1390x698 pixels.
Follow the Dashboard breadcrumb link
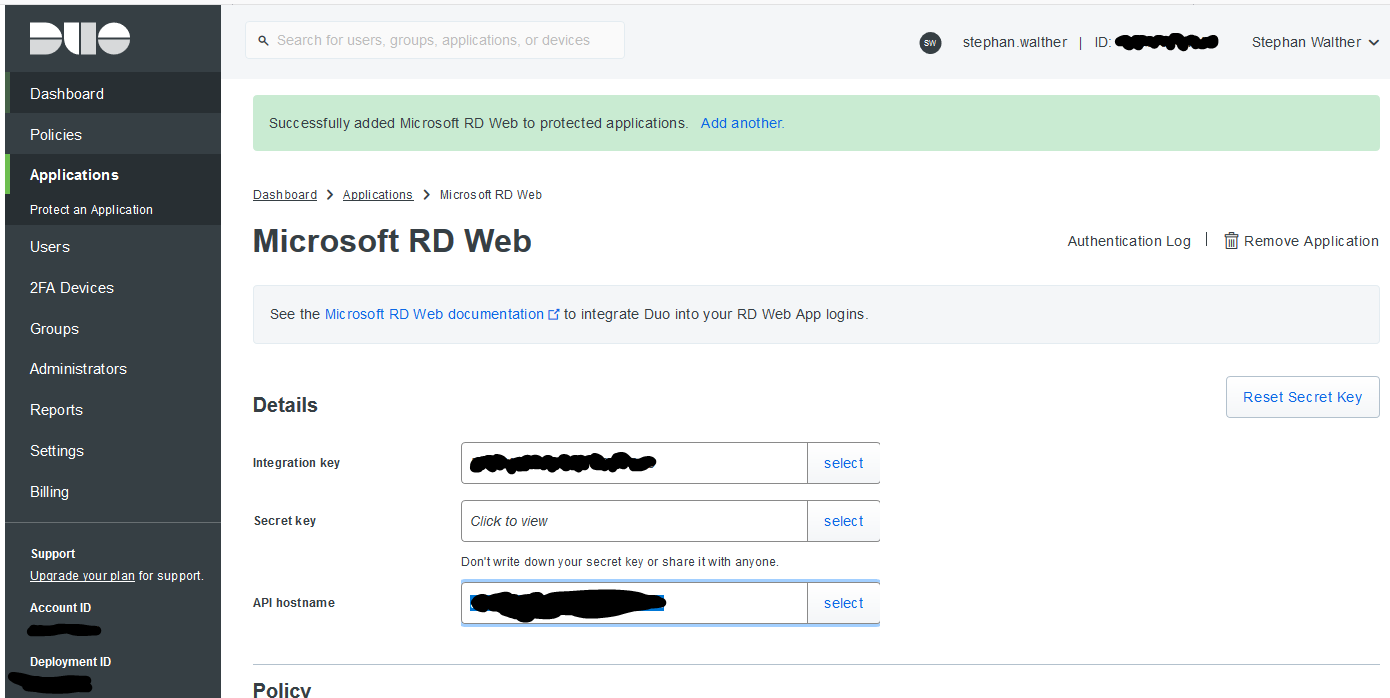pos(285,195)
